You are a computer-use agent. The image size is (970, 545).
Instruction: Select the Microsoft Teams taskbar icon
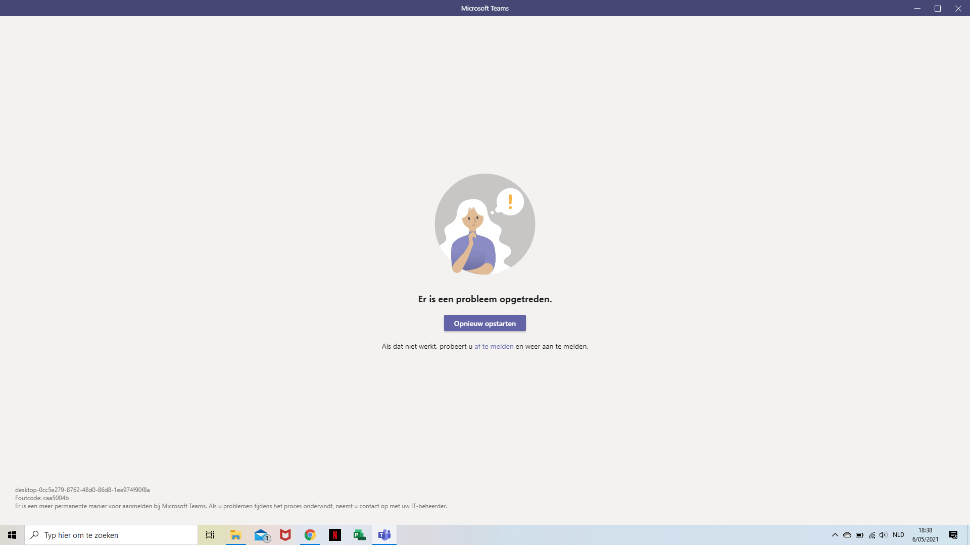point(384,534)
